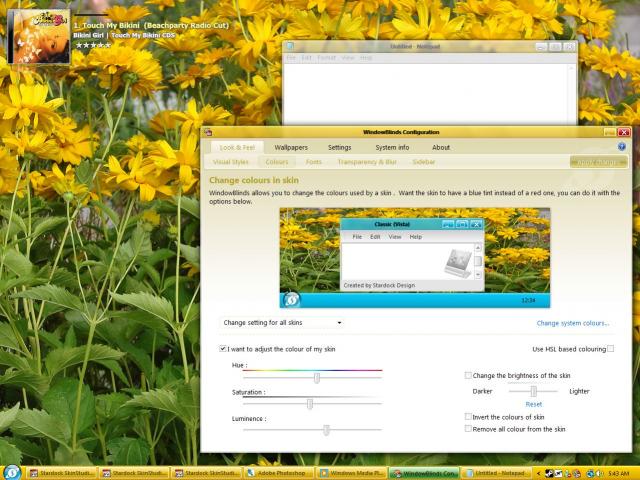Open the About tab

[441, 147]
